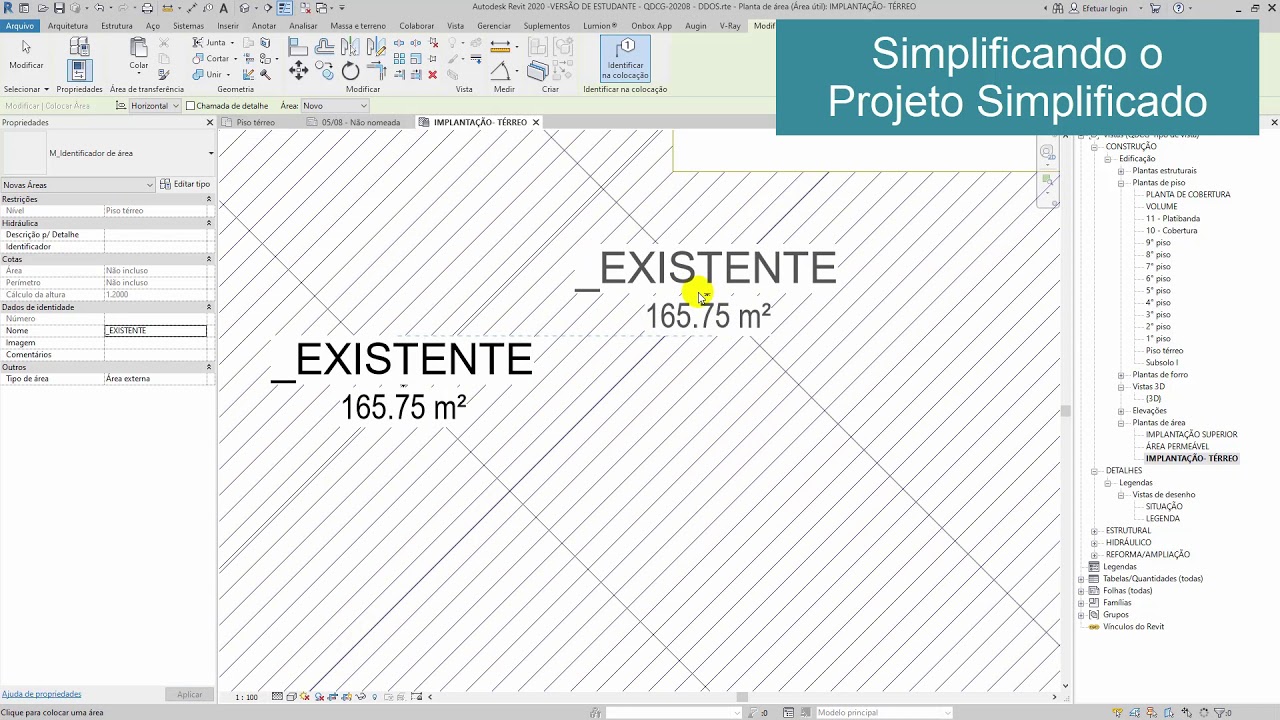Click the red Delete X icon

pyautogui.click(x=433, y=74)
